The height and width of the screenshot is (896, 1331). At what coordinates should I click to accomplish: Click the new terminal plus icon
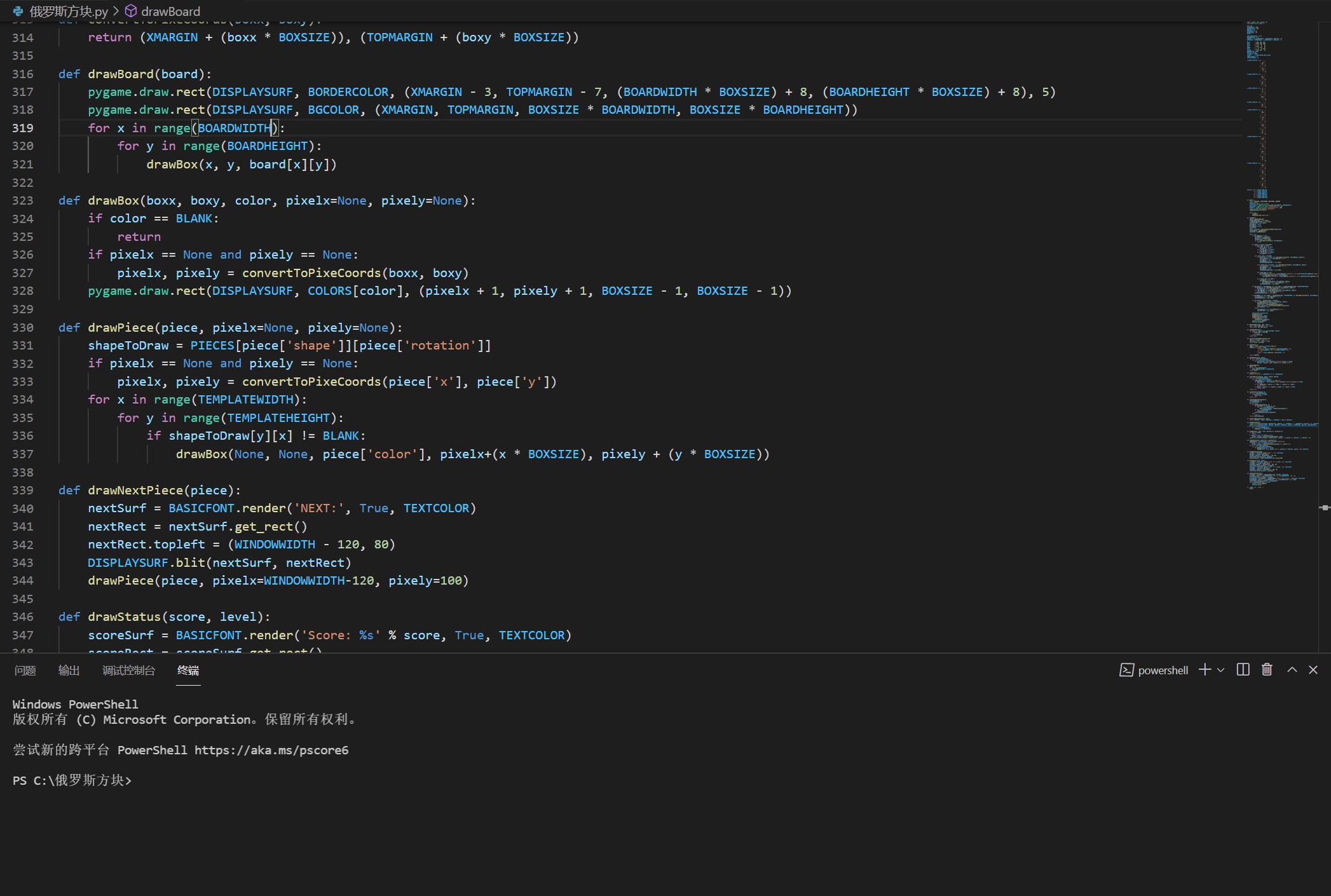(x=1204, y=670)
